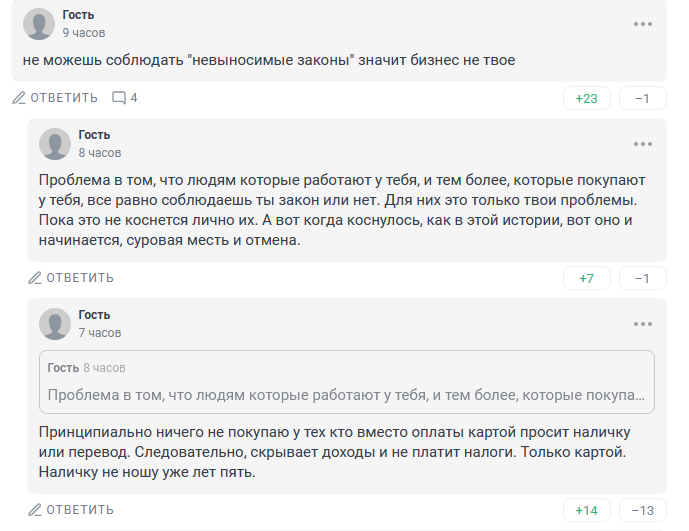Click the Гость name inside the quote box
This screenshot has height=531, width=689.
pos(63,367)
